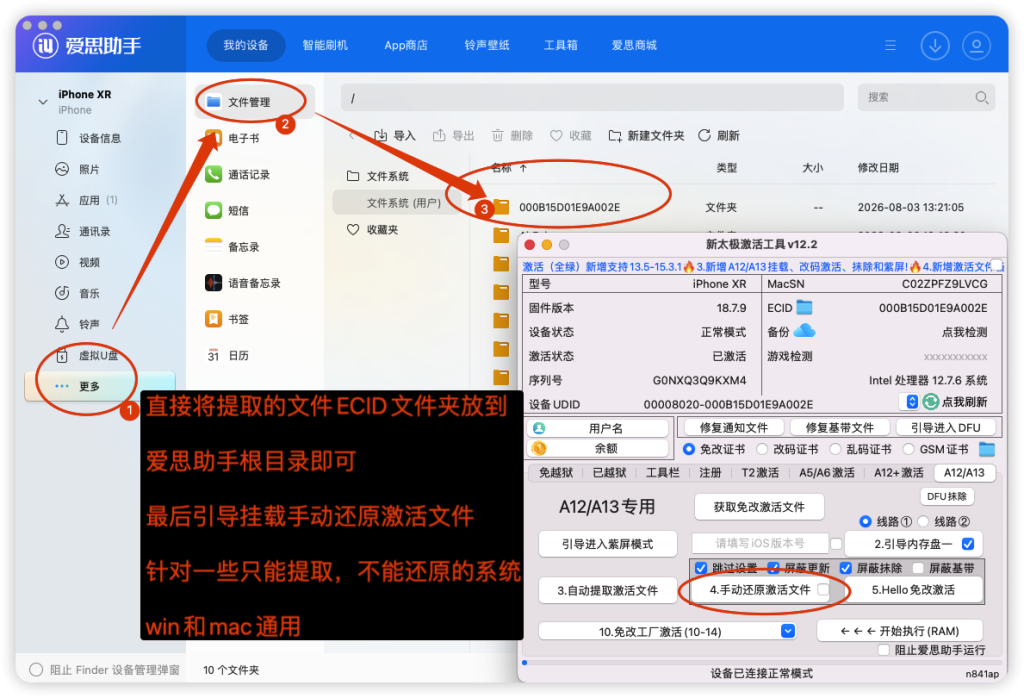Image resolution: width=1024 pixels, height=698 pixels.
Task: Click the 搜索 search field
Action: point(926,97)
